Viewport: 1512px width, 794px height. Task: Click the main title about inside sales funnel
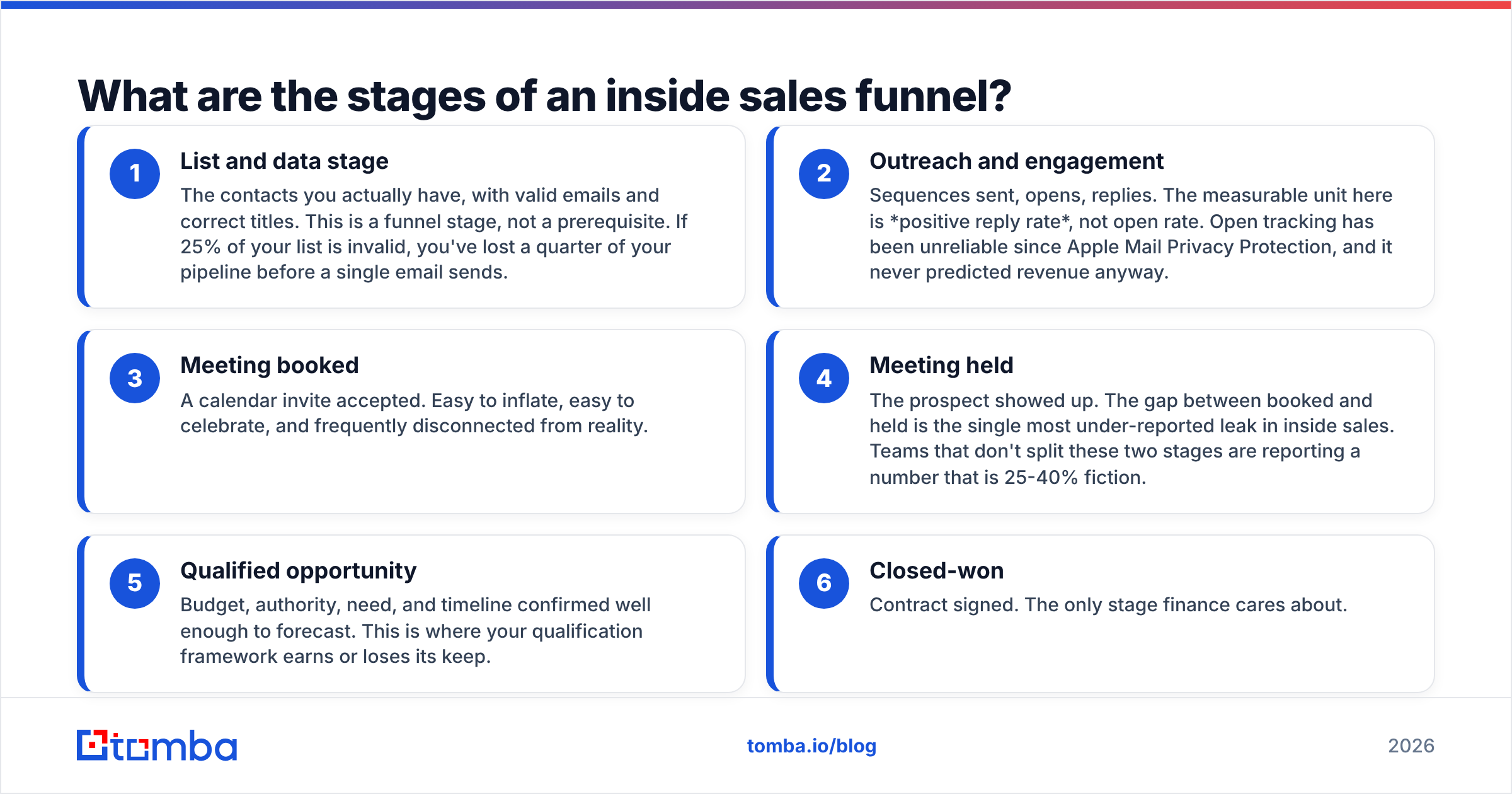pyautogui.click(x=544, y=96)
